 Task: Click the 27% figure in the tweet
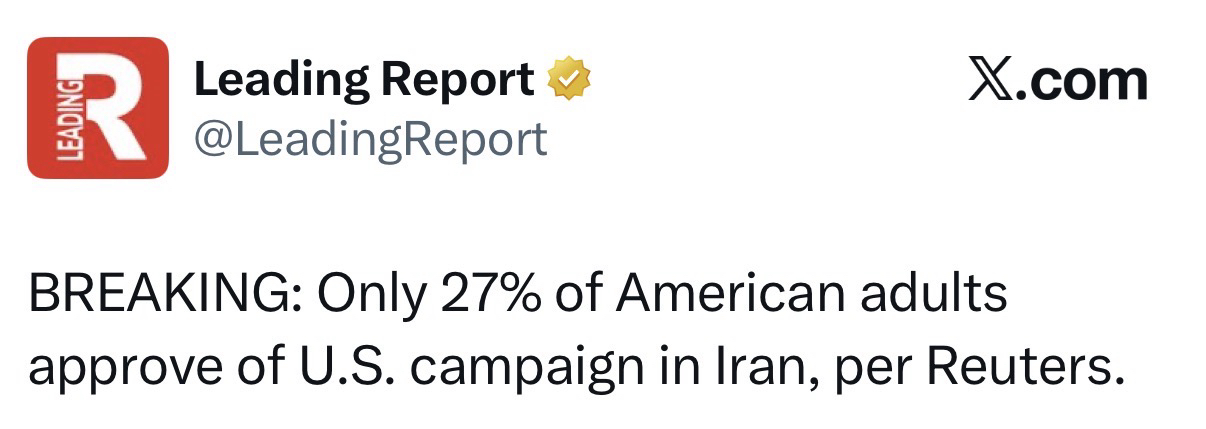(477, 296)
